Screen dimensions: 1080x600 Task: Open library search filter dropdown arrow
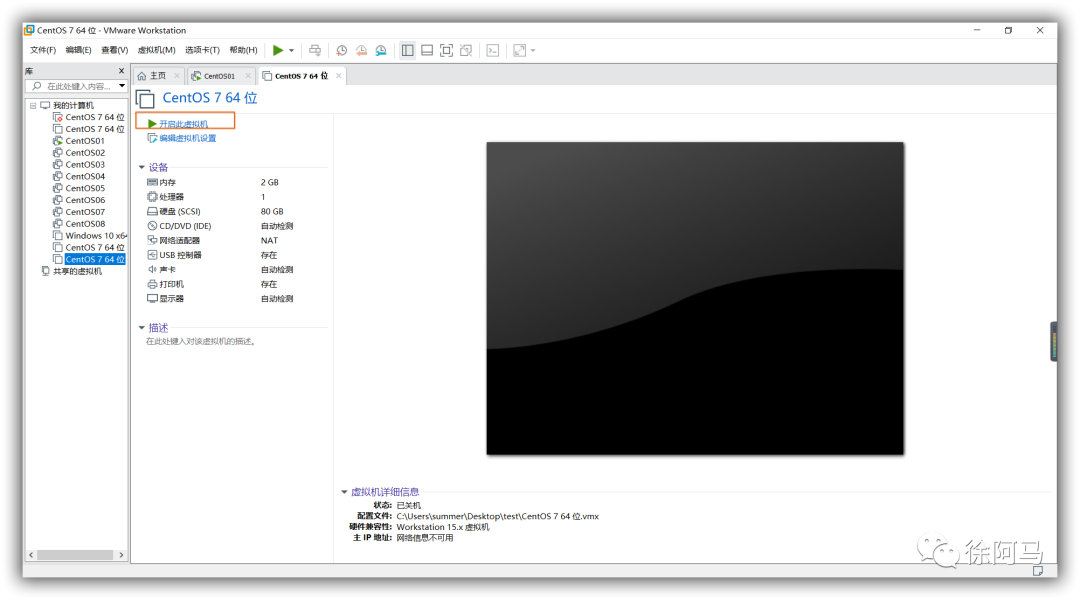click(122, 86)
